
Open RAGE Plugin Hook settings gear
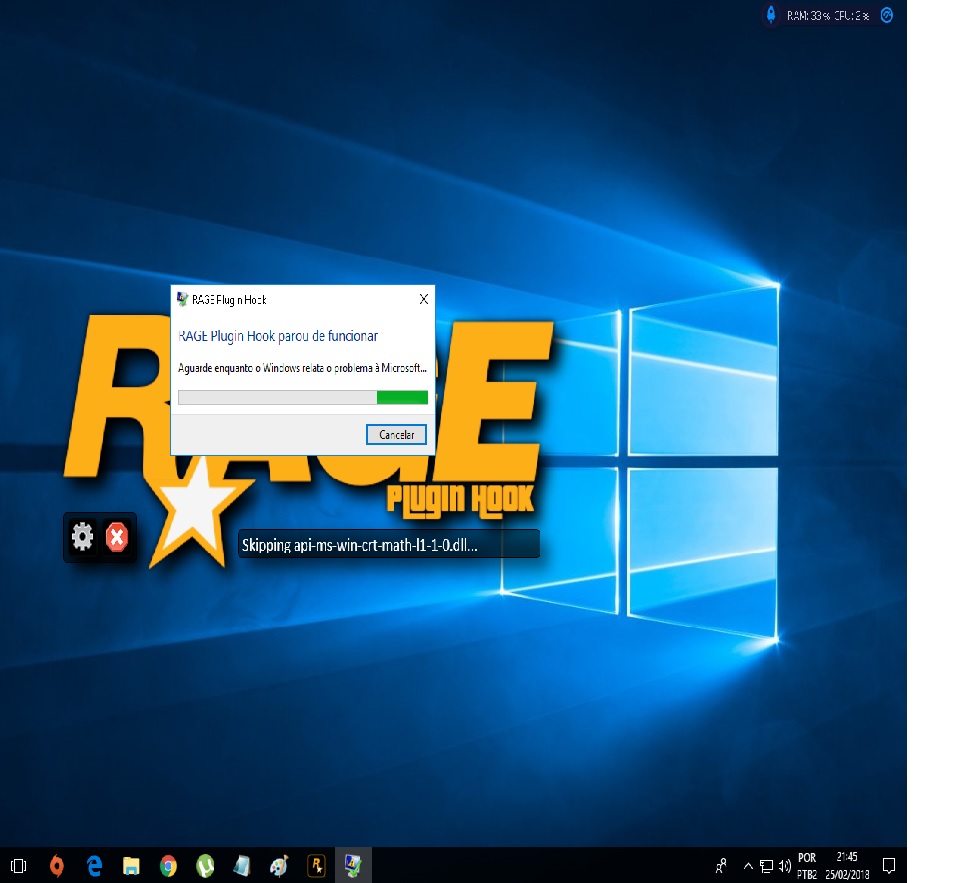click(83, 537)
